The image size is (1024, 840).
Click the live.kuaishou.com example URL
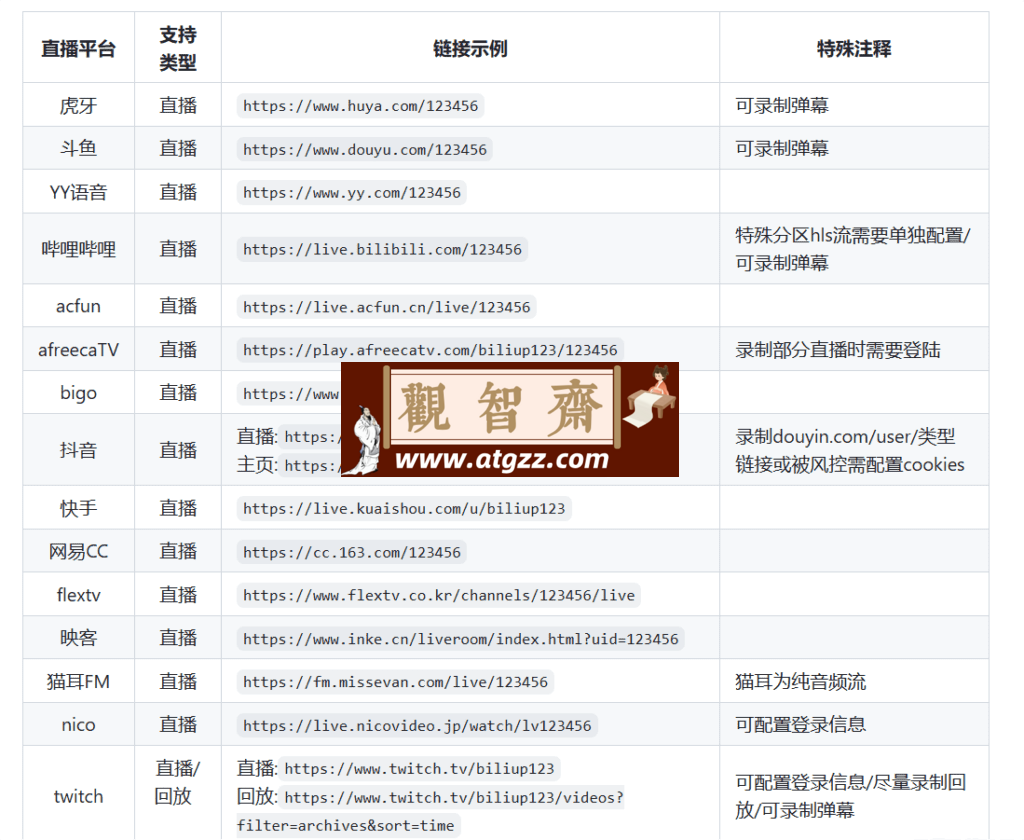point(404,509)
